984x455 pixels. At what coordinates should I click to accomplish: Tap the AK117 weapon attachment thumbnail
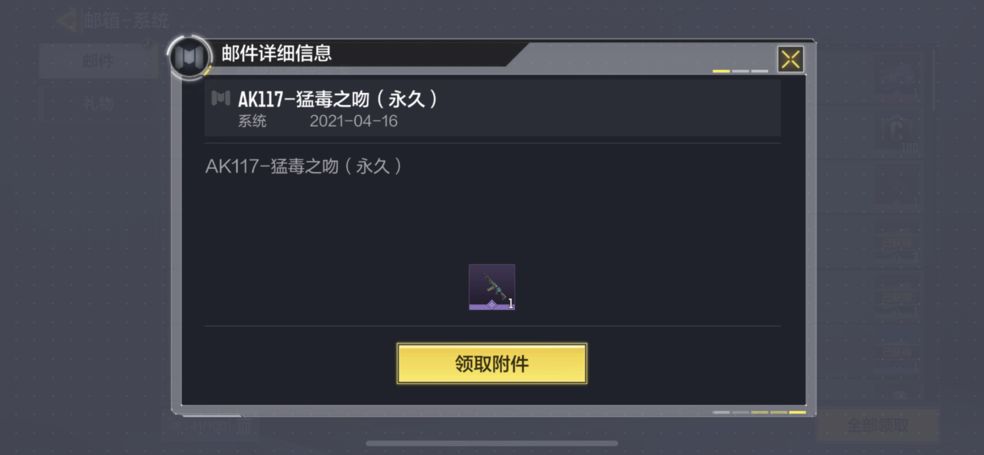(492, 287)
